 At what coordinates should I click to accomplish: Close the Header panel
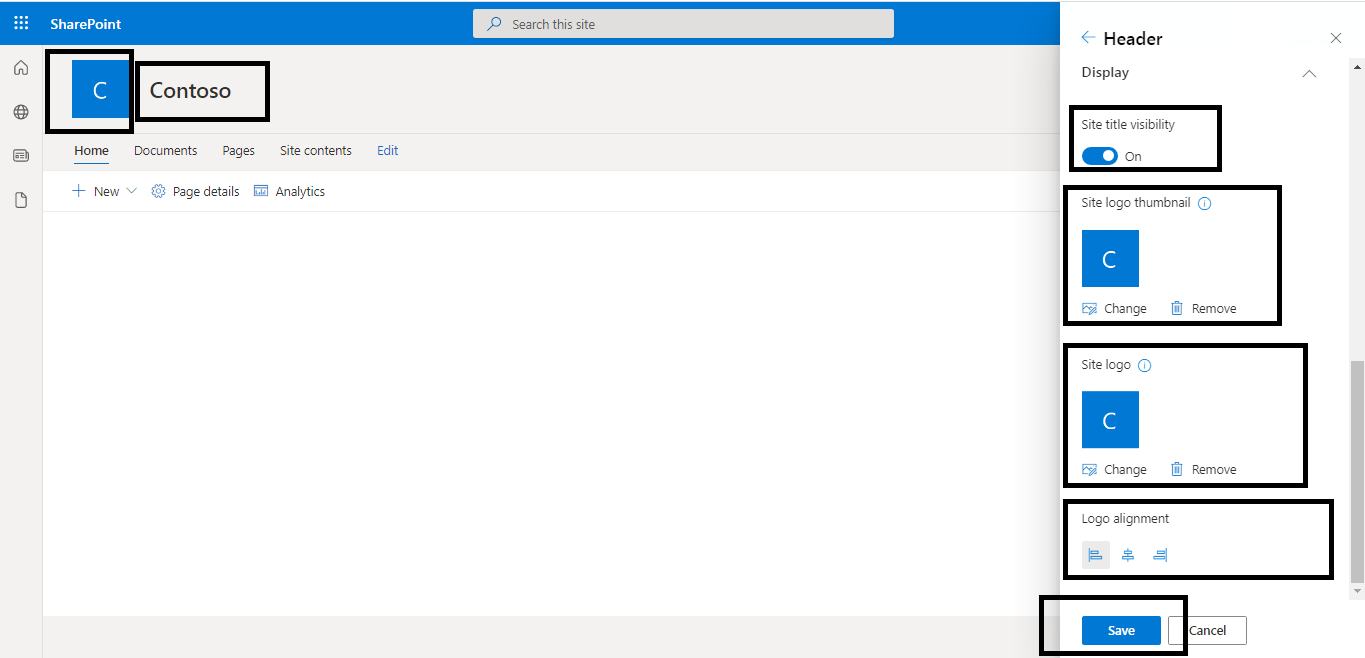1336,38
